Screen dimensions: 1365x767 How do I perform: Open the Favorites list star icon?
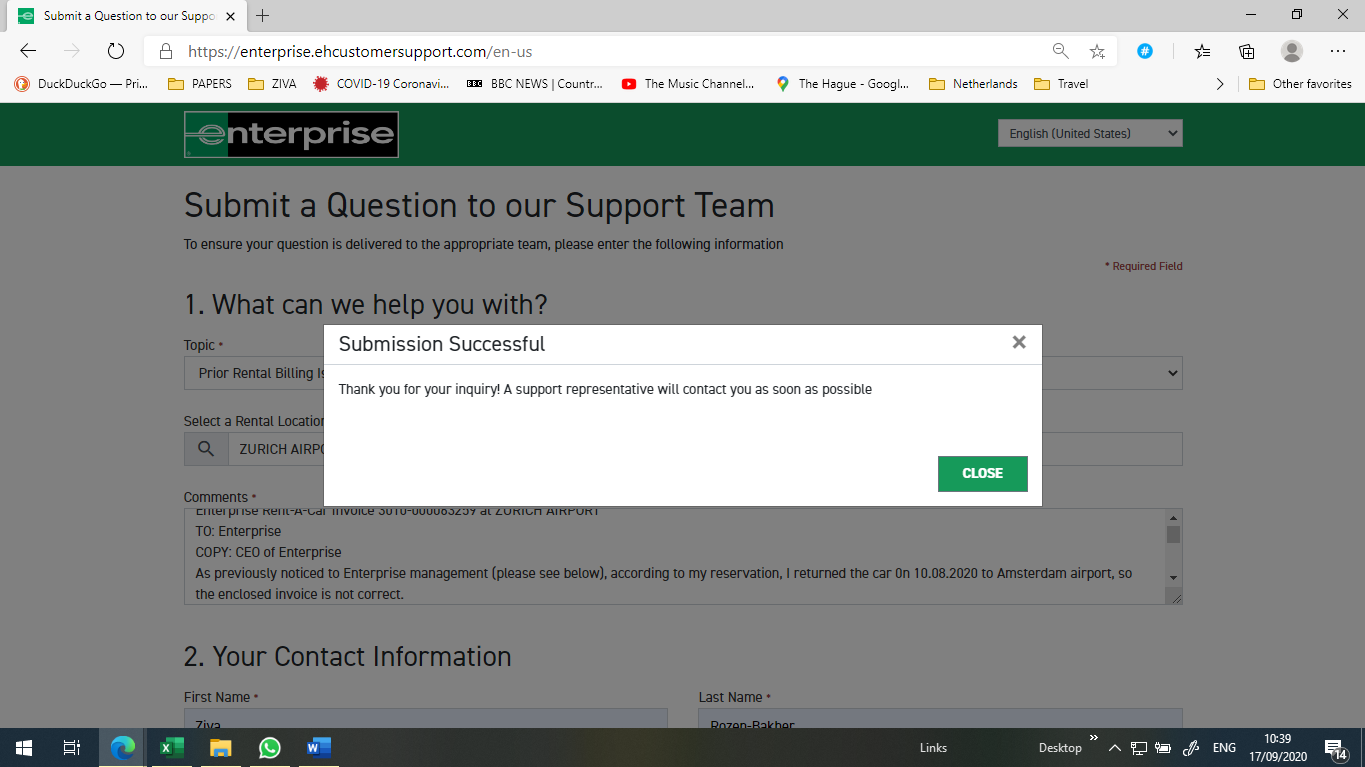pos(1200,50)
